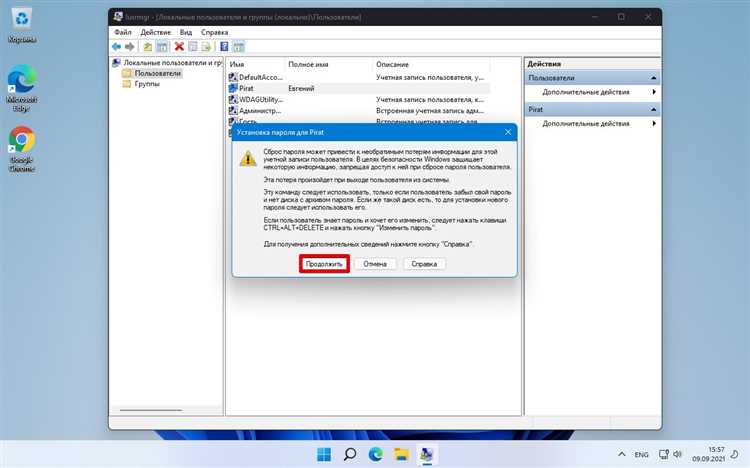The width and height of the screenshot is (750, 468).
Task: Click the warning triangle icon in the dialog
Action: pyautogui.click(x=248, y=158)
